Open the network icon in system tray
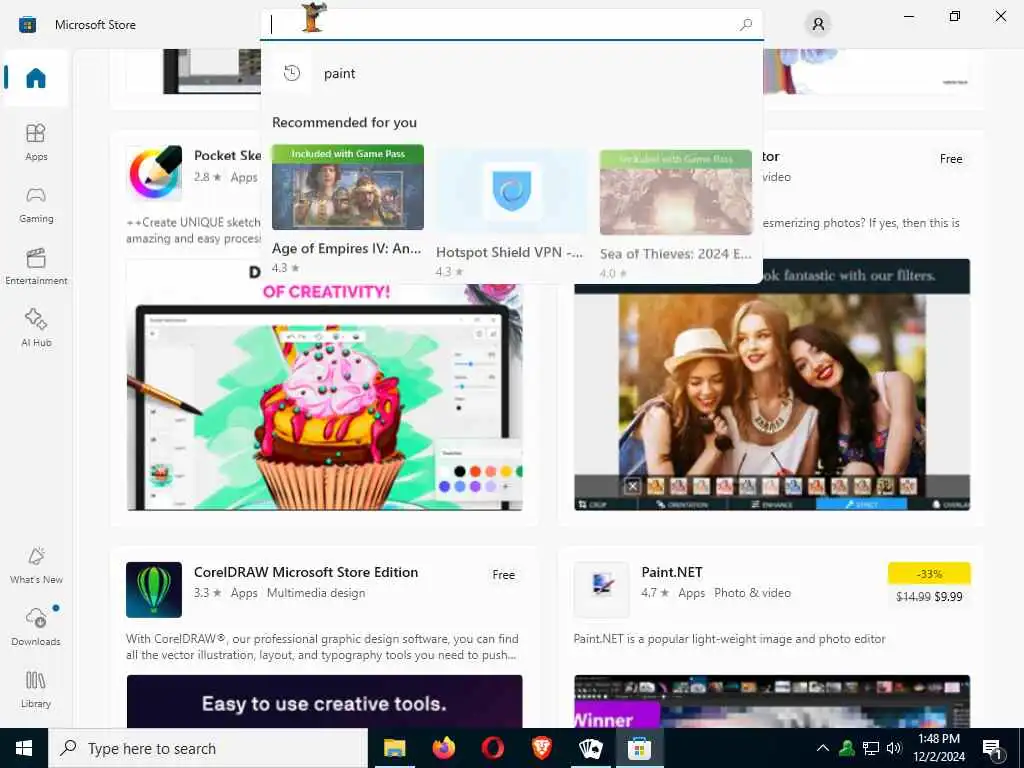 point(871,748)
